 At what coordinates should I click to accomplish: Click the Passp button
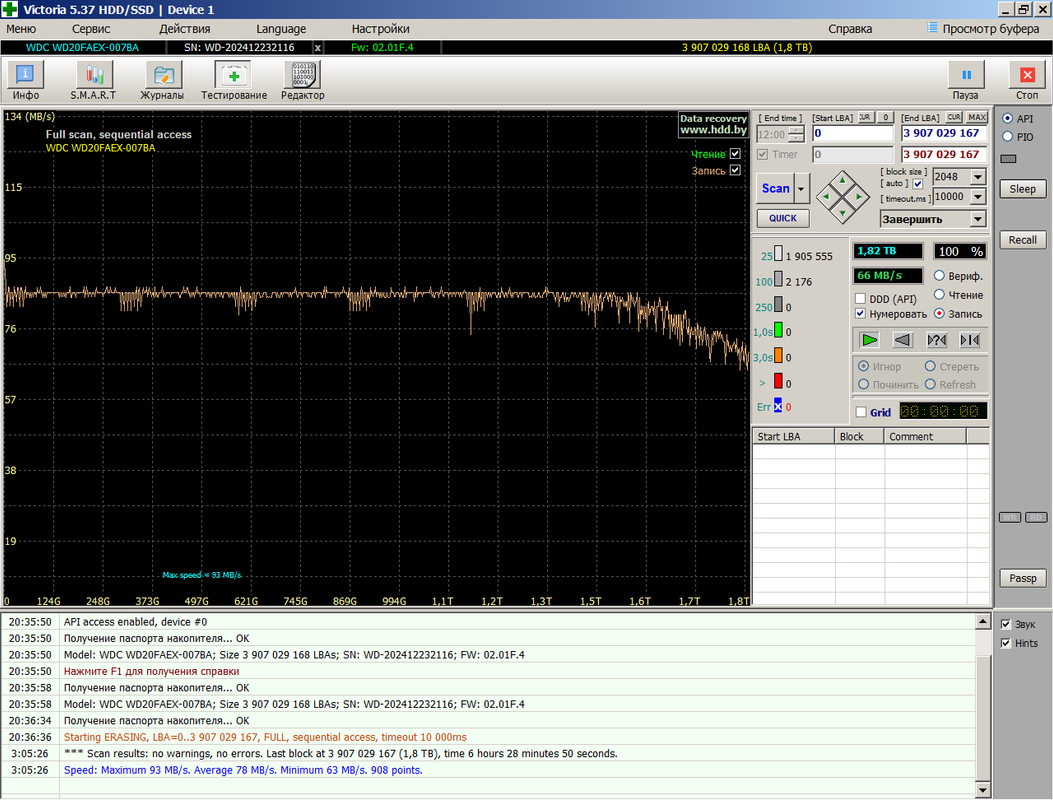coord(1022,578)
